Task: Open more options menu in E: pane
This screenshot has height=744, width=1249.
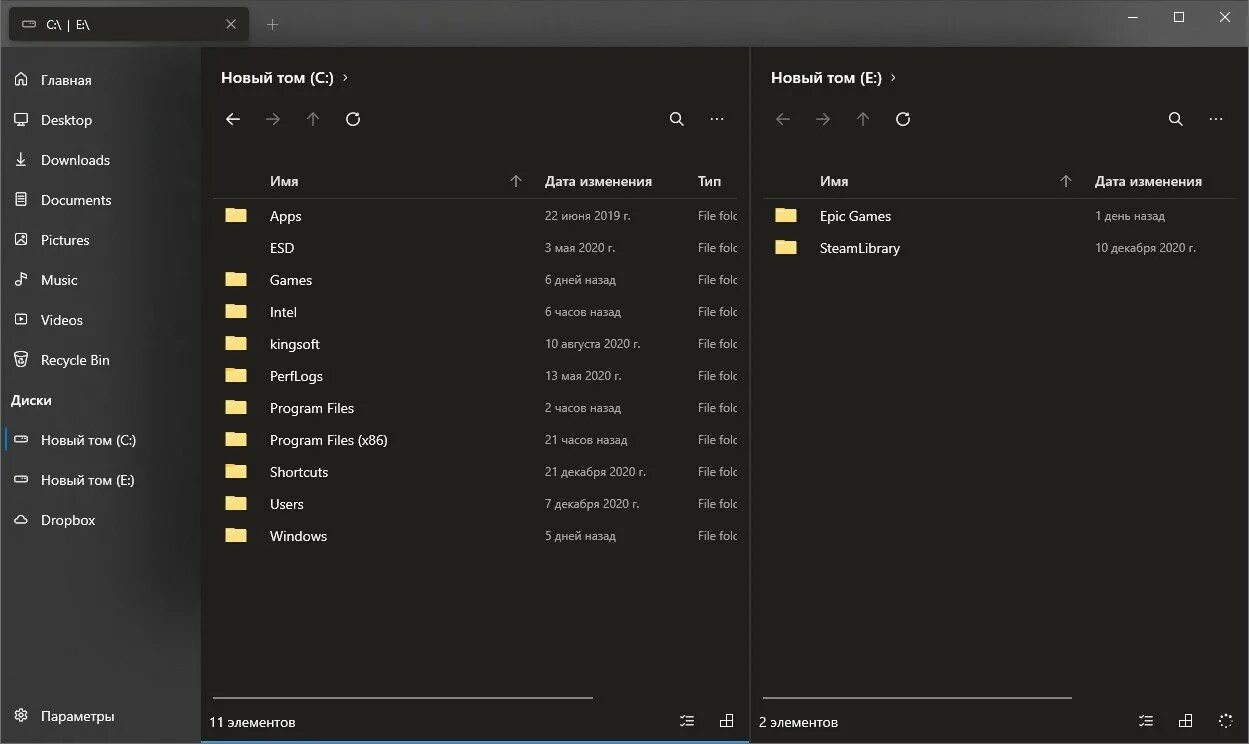Action: pos(1216,119)
